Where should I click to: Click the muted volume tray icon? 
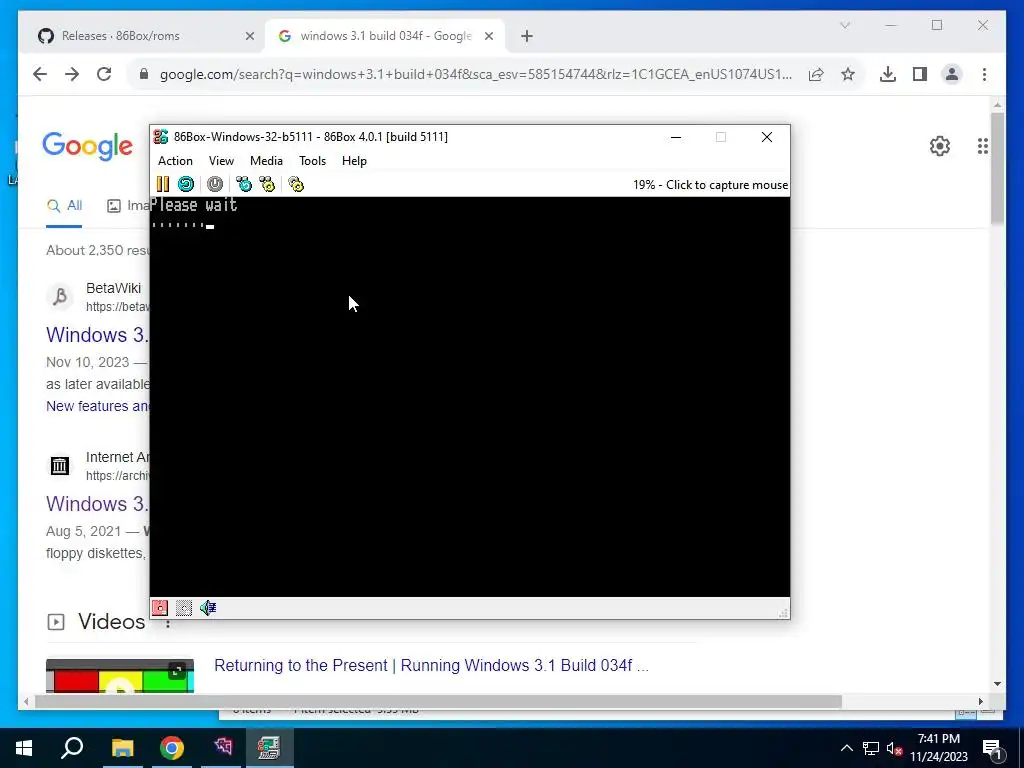click(x=894, y=748)
